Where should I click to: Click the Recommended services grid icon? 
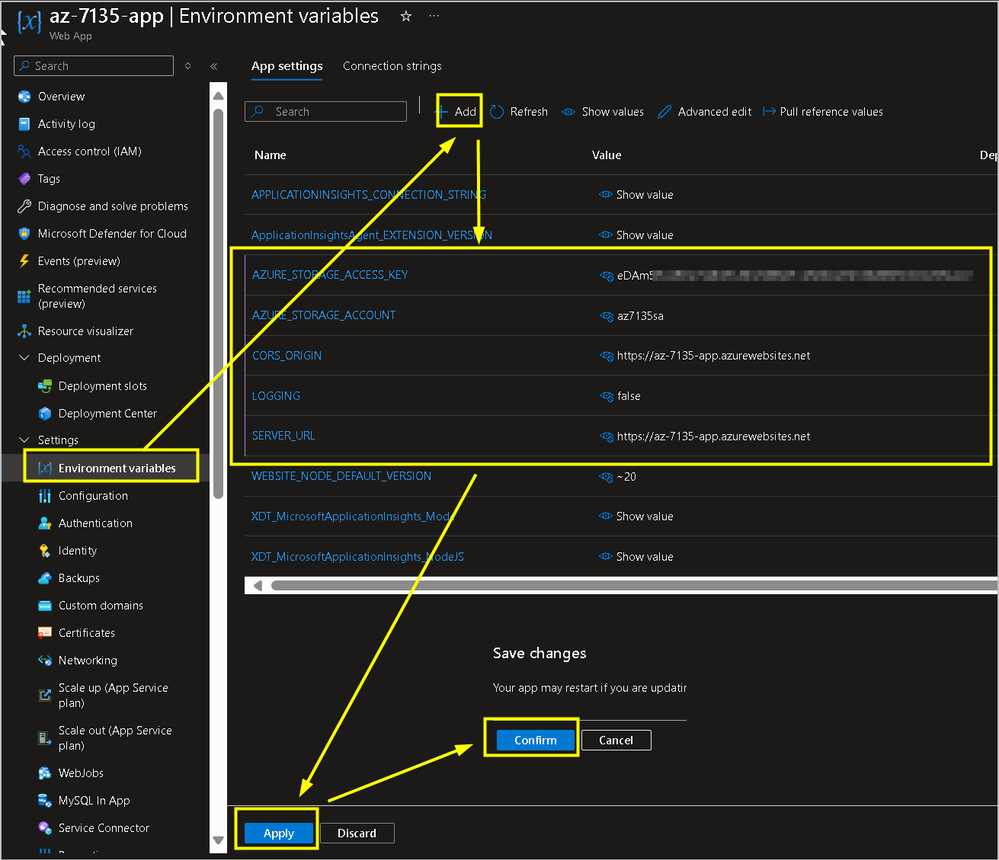24,296
